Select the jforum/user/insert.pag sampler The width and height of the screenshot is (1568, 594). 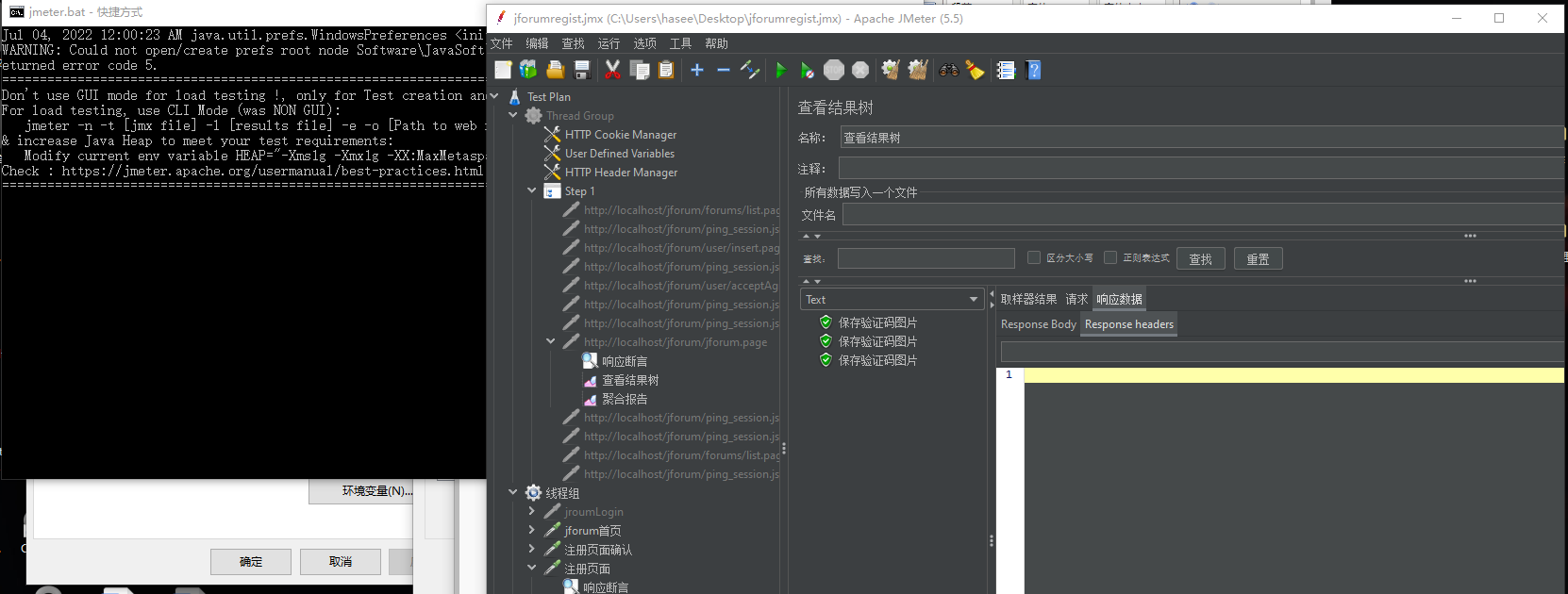[681, 248]
